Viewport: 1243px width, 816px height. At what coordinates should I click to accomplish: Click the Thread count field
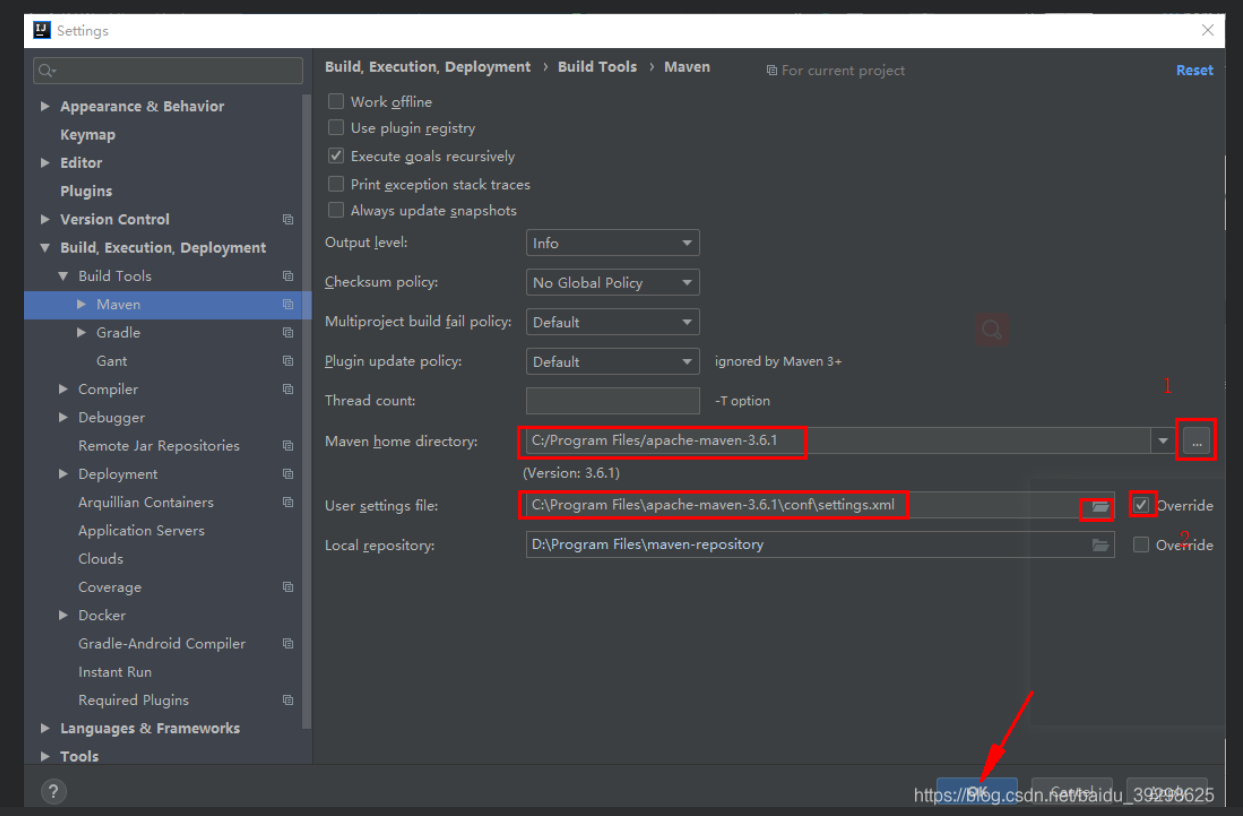coord(613,400)
